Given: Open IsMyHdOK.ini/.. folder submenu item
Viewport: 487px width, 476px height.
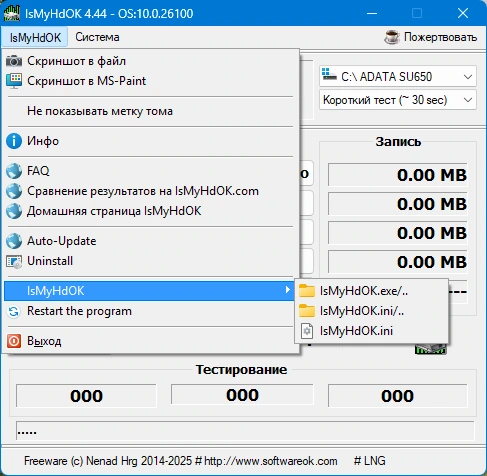Looking at the screenshot, I should tap(371, 311).
